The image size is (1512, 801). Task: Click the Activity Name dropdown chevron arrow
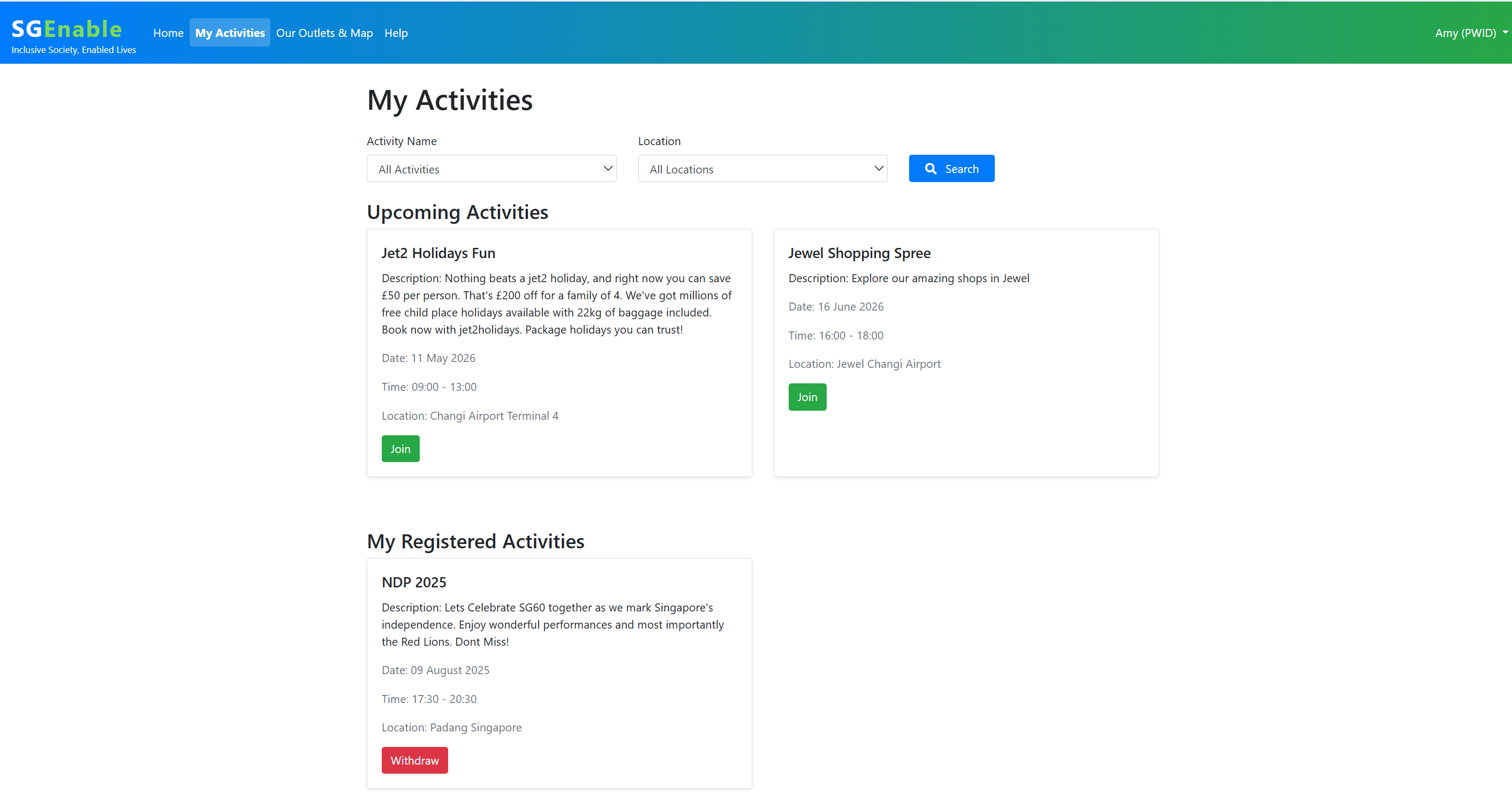(x=608, y=169)
